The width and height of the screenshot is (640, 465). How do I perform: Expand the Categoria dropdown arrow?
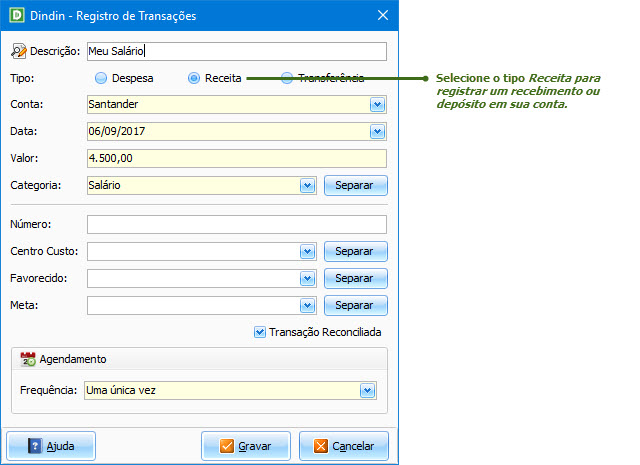pos(307,185)
